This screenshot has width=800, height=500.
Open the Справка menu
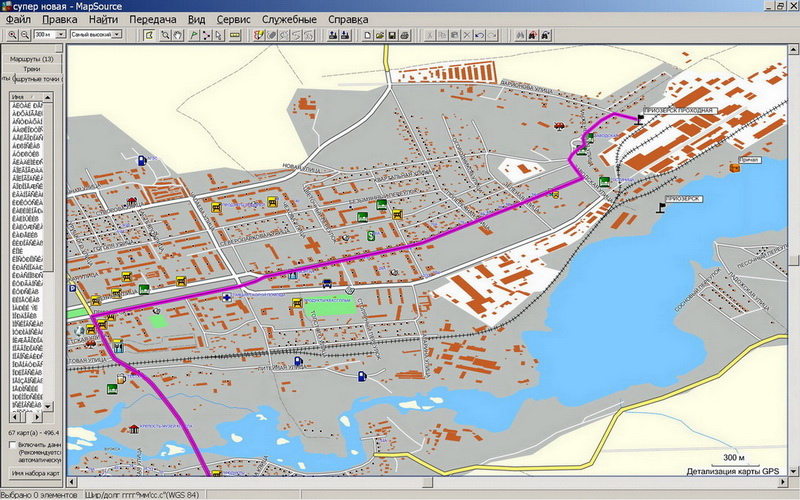pyautogui.click(x=348, y=19)
